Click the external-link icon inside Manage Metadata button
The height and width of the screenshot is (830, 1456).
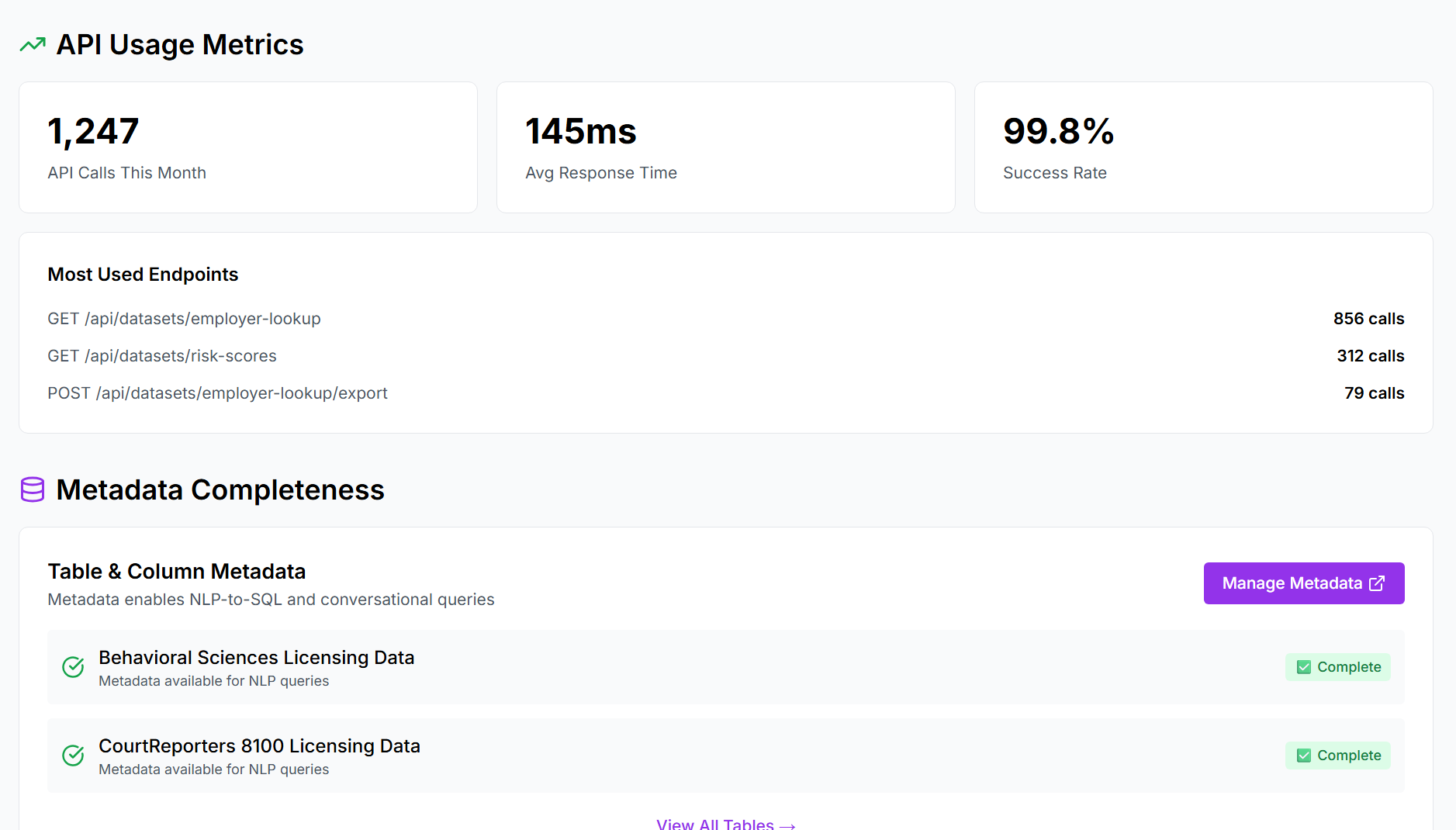(1378, 583)
